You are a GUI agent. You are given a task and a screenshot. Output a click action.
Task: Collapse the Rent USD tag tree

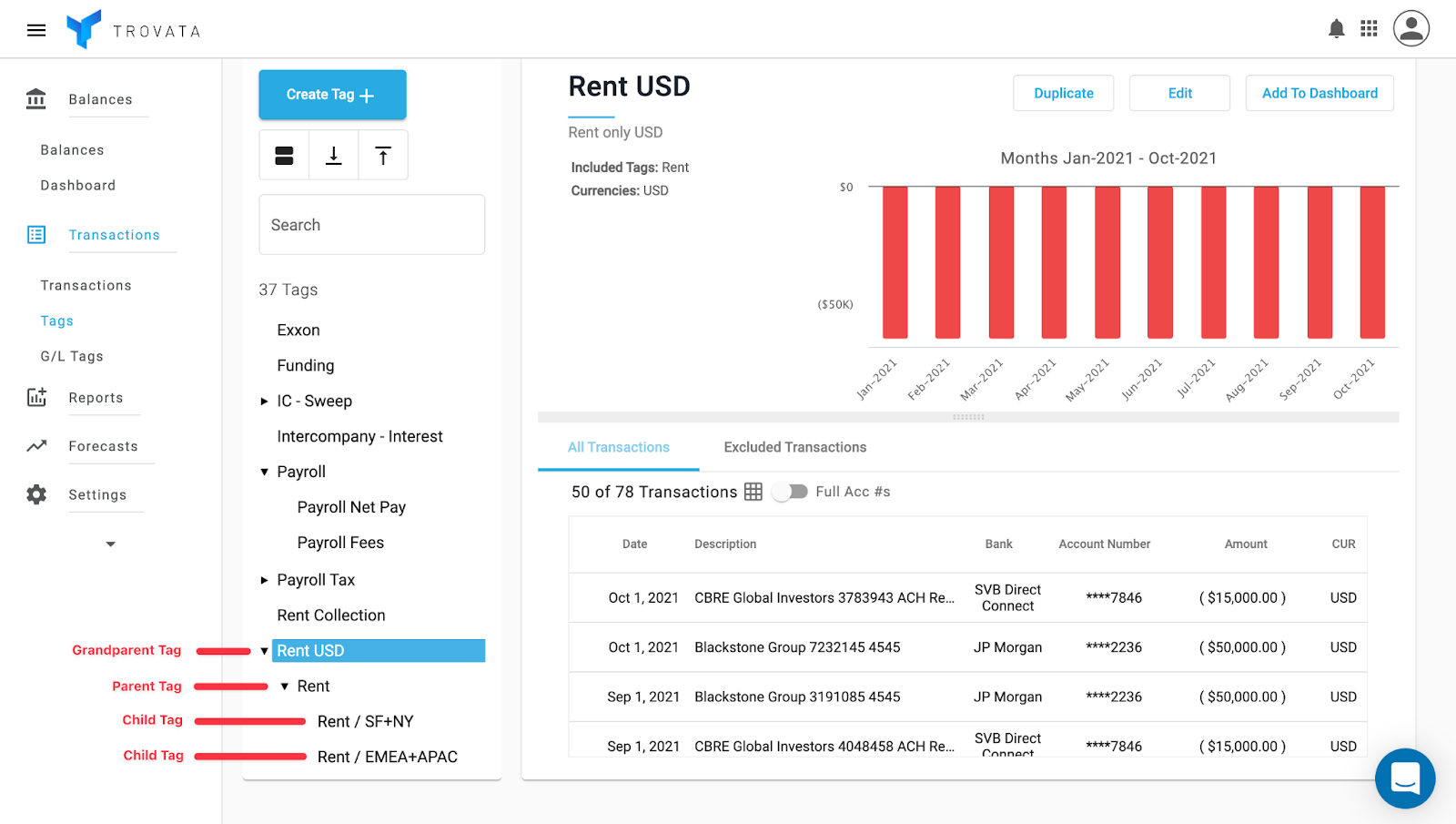tap(264, 650)
